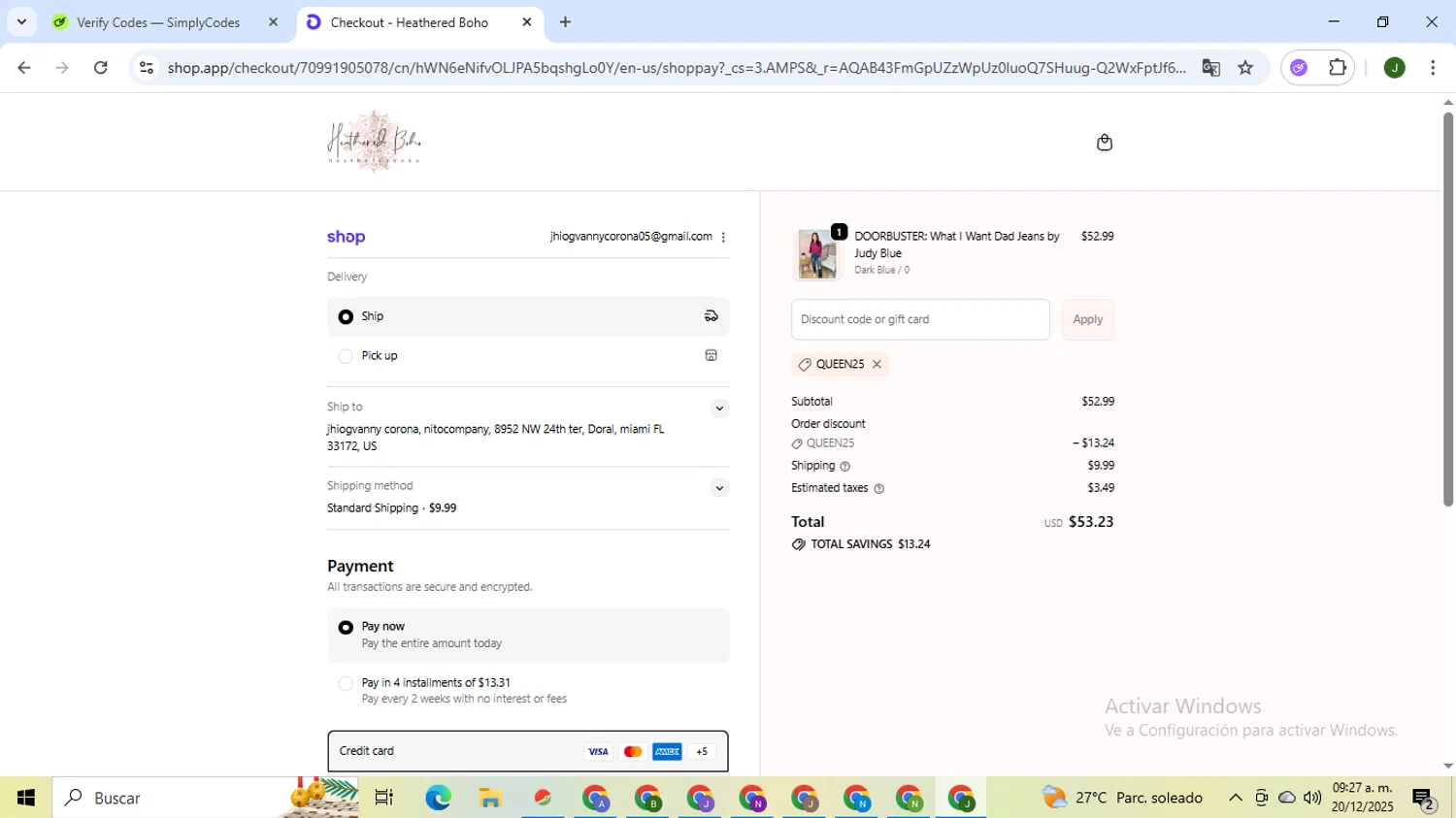Screen dimensions: 1456x818
Task: Click the jhiogvannycorona05@gmail.com email text
Action: [x=631, y=237]
